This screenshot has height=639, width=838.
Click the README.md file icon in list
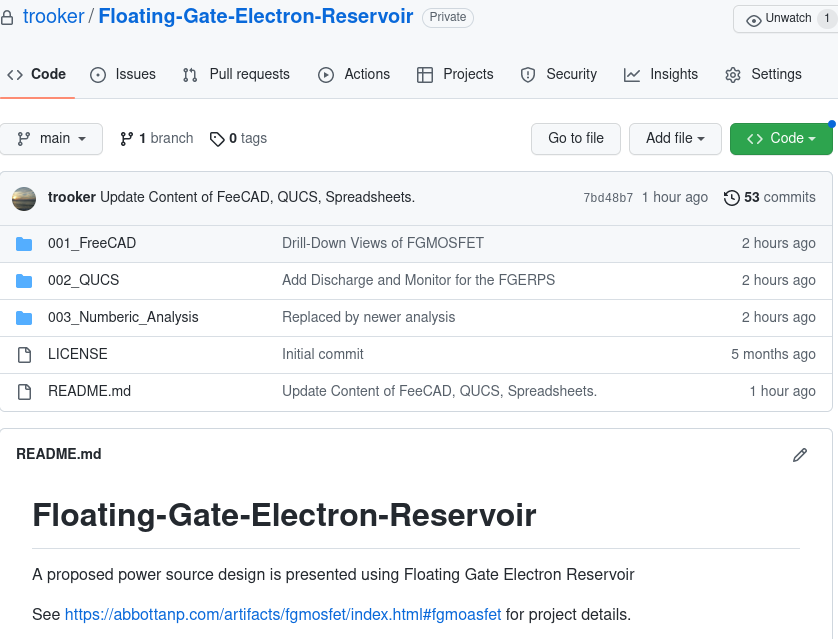[25, 392]
